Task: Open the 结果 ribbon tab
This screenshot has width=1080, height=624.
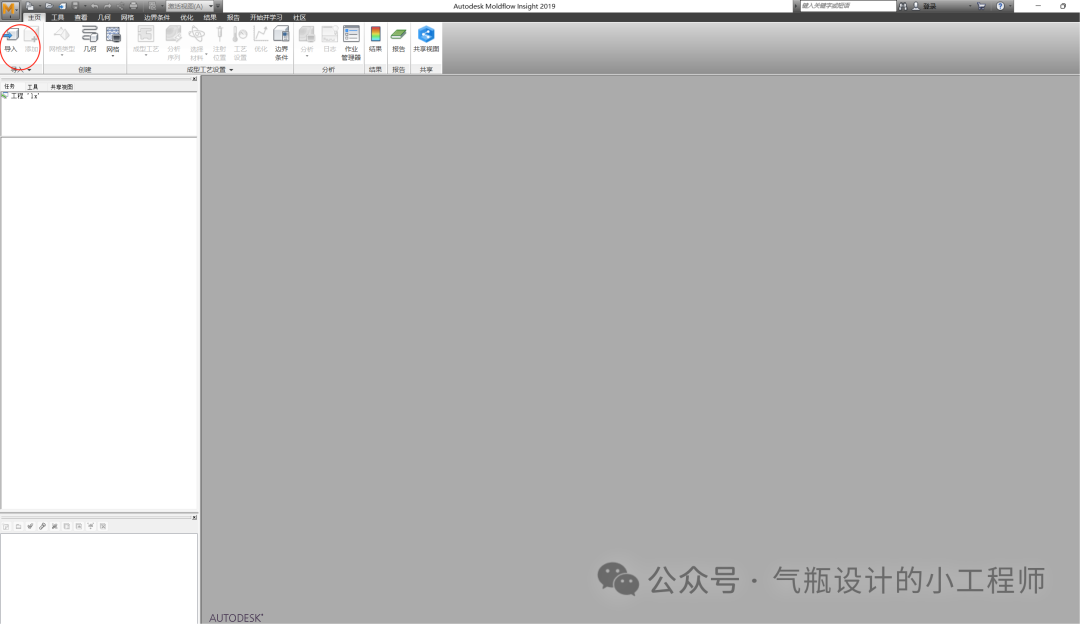Action: pyautogui.click(x=210, y=17)
